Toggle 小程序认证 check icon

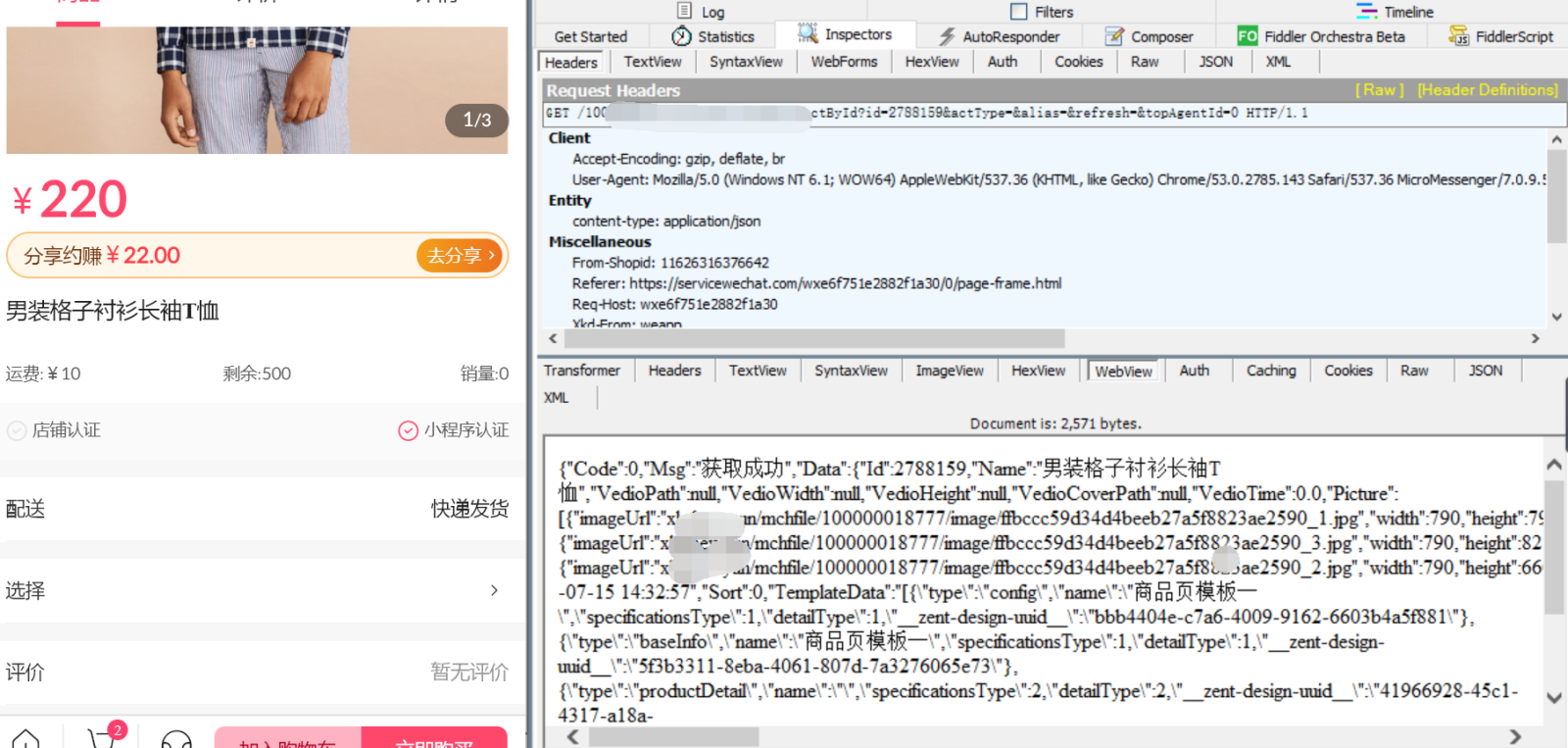pos(409,430)
